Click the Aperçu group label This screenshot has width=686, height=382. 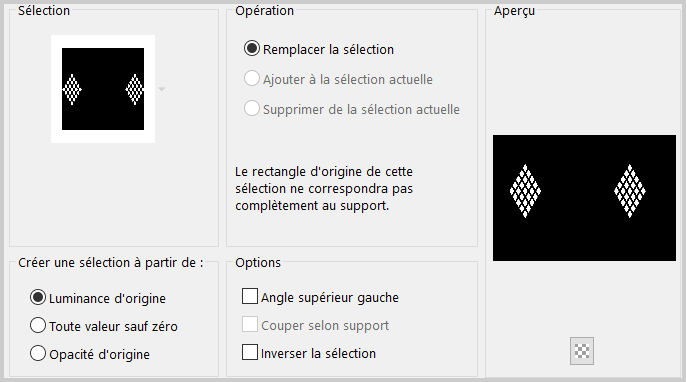514,11
